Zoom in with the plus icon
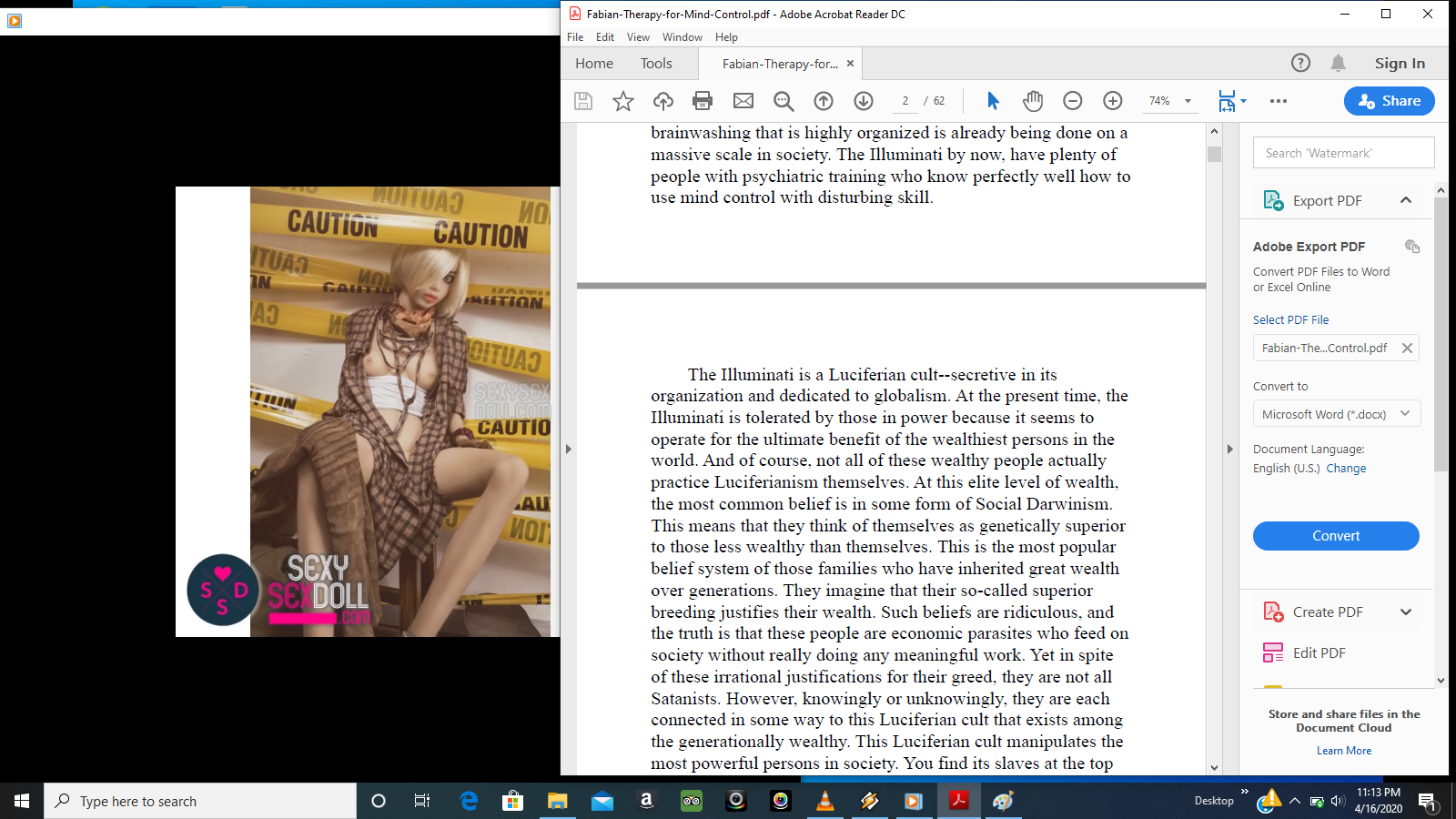The width and height of the screenshot is (1456, 819). click(x=1113, y=101)
